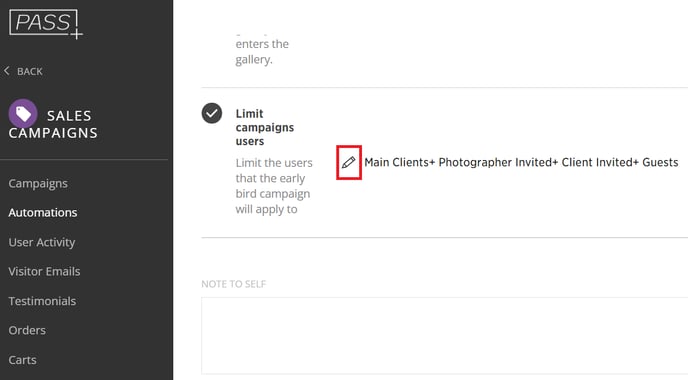
Task: Open the Campaigns section
Action: click(x=38, y=183)
